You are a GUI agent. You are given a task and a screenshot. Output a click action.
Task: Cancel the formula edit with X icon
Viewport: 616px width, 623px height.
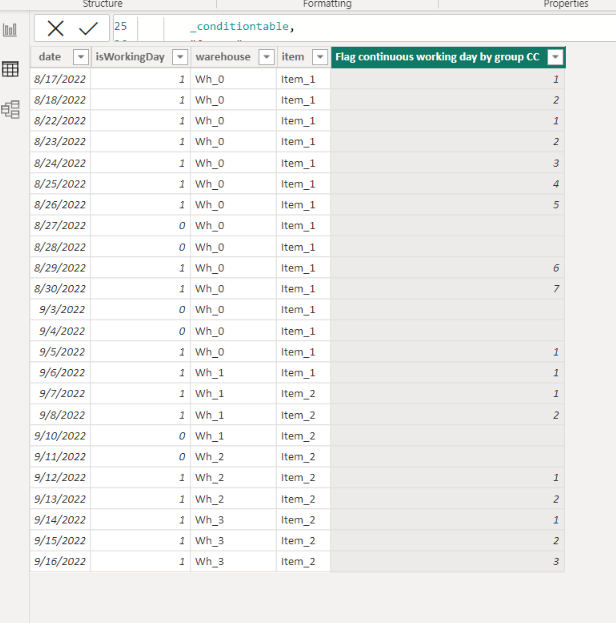tap(55, 28)
